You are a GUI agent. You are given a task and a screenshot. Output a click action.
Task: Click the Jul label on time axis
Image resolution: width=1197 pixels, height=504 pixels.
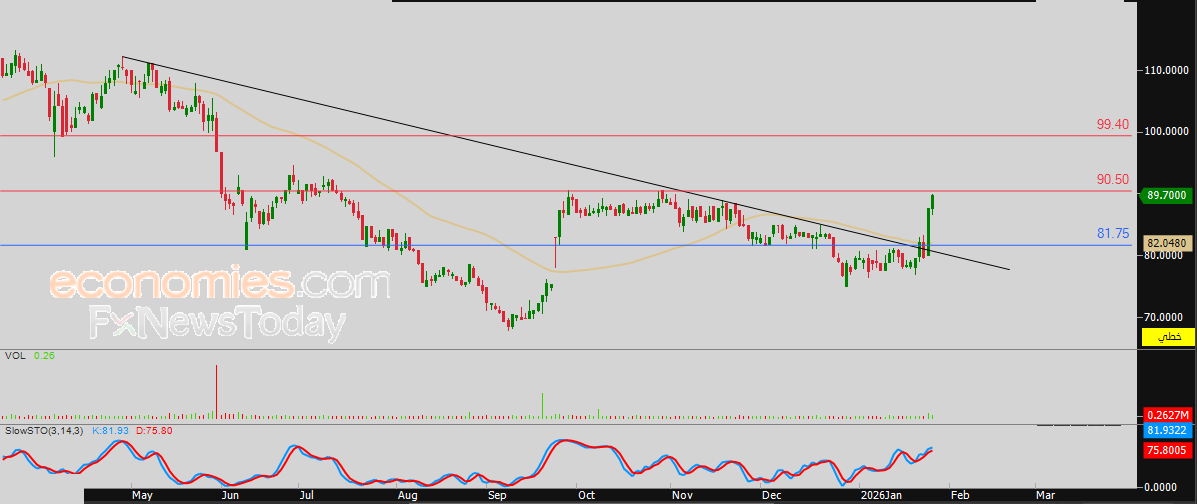pyautogui.click(x=305, y=496)
